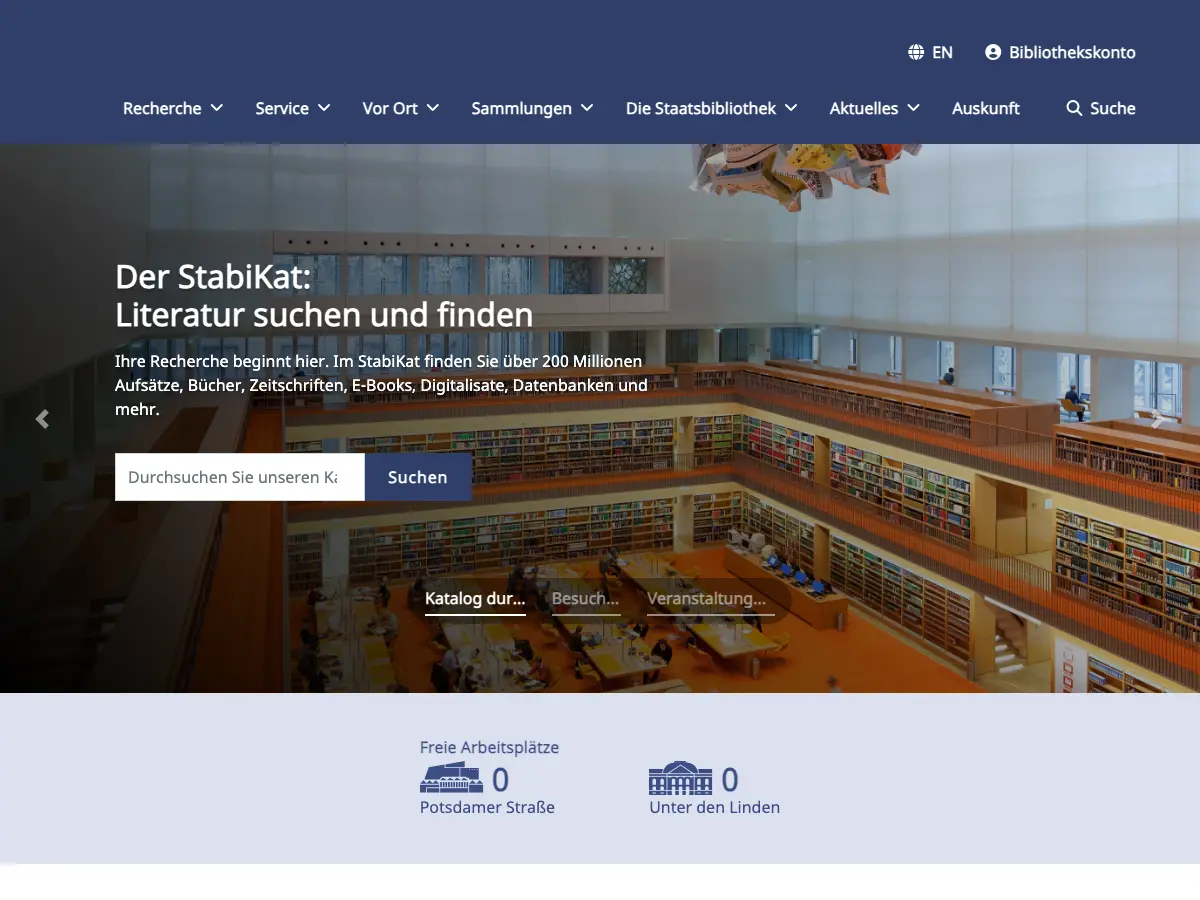Click the free seats count for Unter den Linden
This screenshot has width=1200, height=900.
tap(730, 779)
